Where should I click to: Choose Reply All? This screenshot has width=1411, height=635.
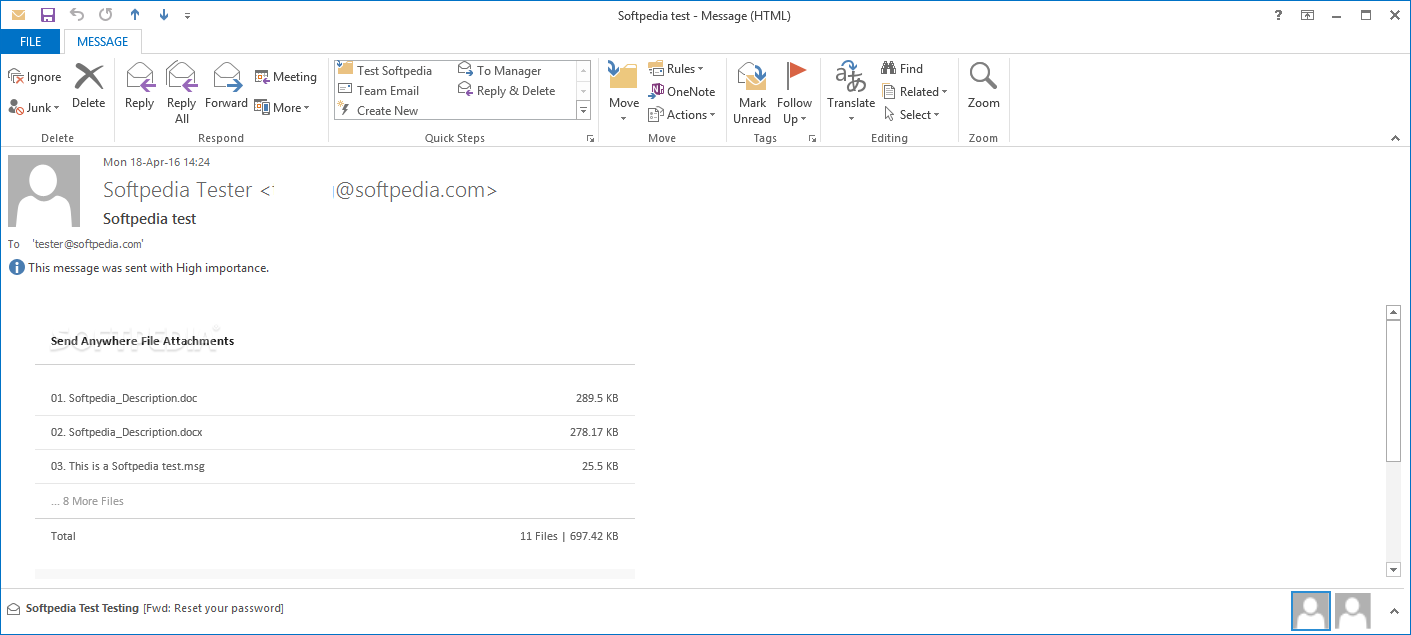tap(182, 92)
